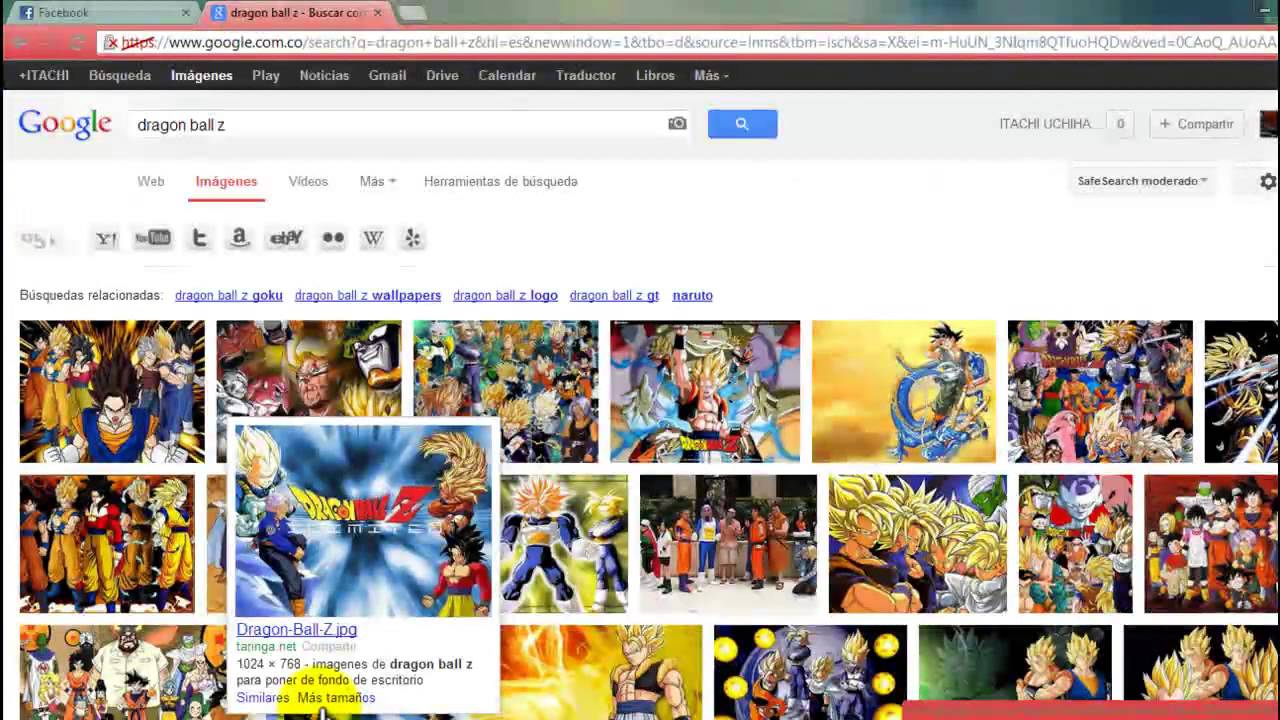Open related search dragon ball z gt
1280x720 pixels.
pos(614,295)
